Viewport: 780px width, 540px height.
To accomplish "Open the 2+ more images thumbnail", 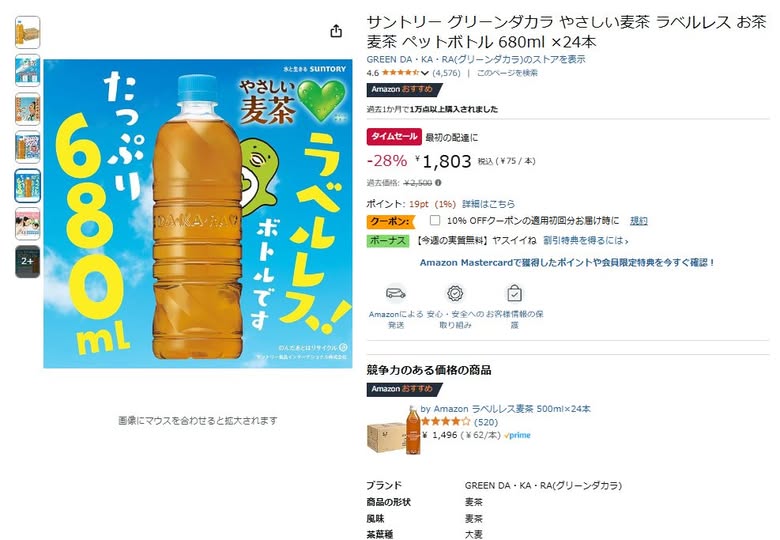I will [x=27, y=261].
